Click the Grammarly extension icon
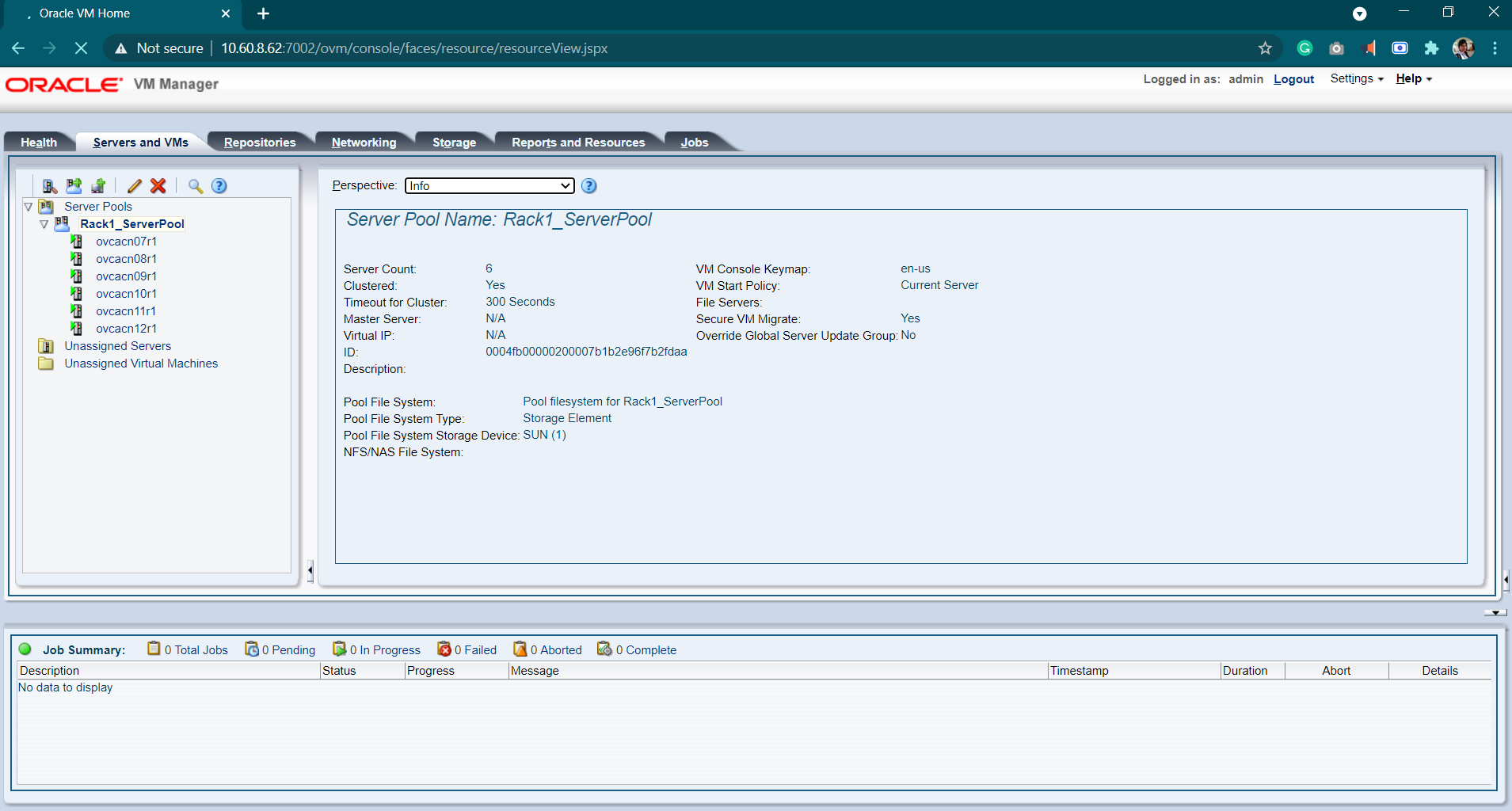 1305,48
